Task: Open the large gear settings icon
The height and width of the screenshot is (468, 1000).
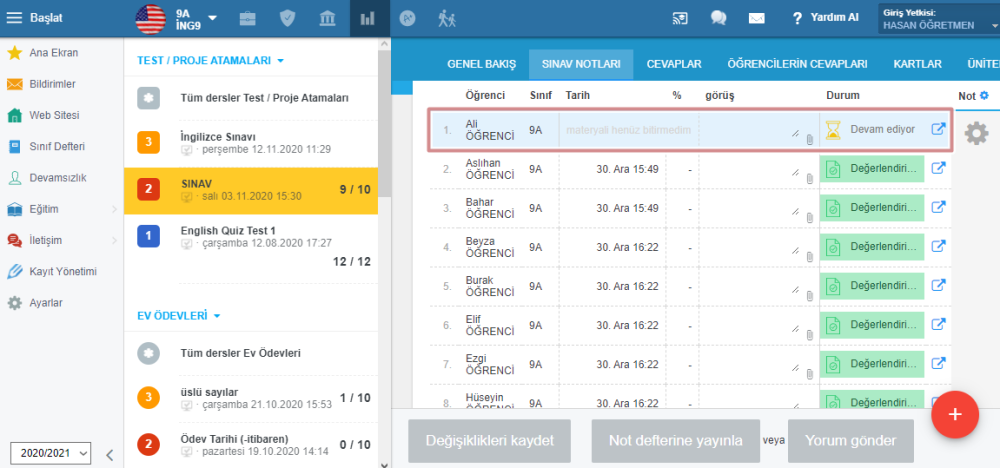Action: [976, 133]
